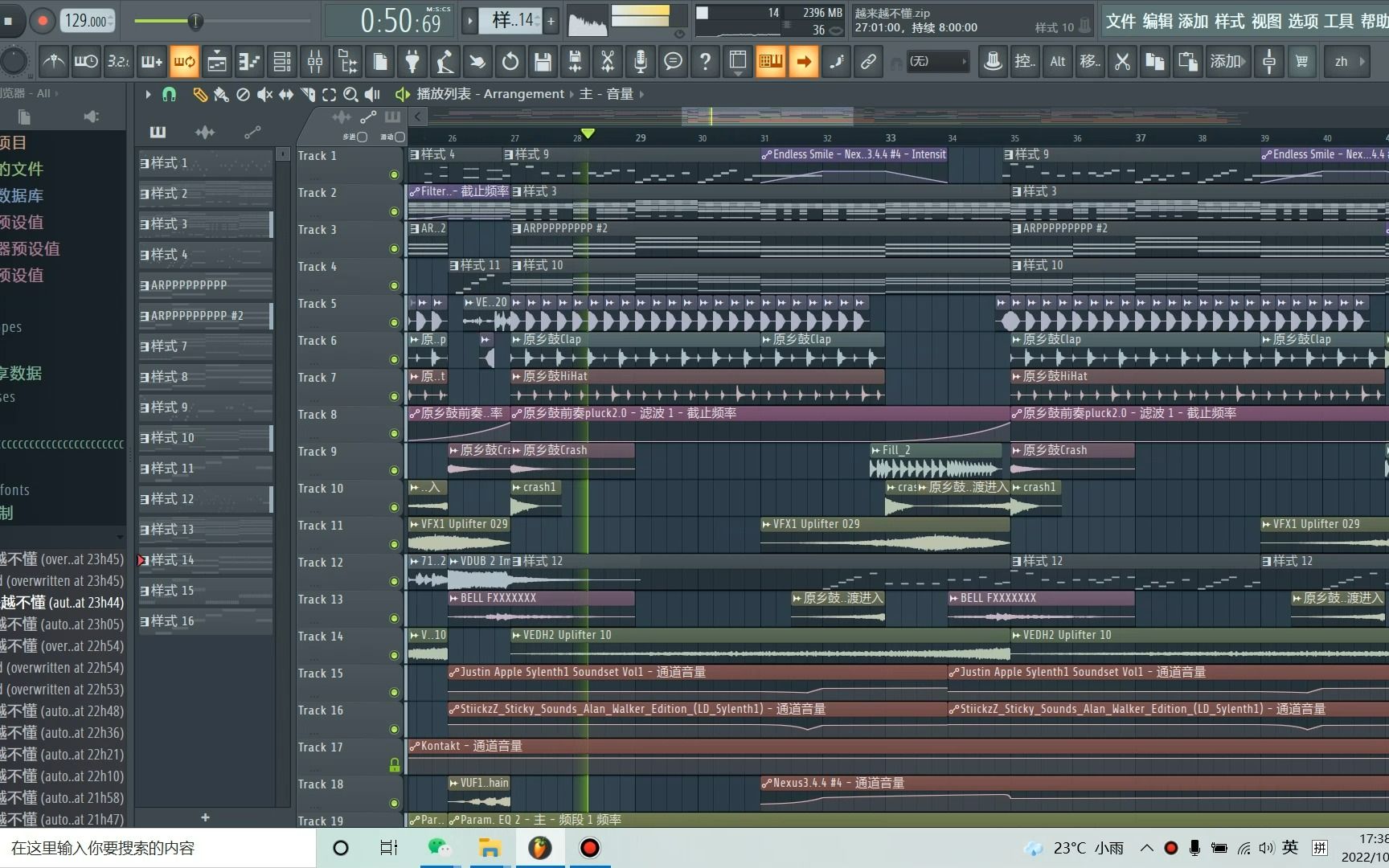This screenshot has width=1389, height=868.
Task: Toggle typing keyboard to piano button
Action: coord(771,61)
